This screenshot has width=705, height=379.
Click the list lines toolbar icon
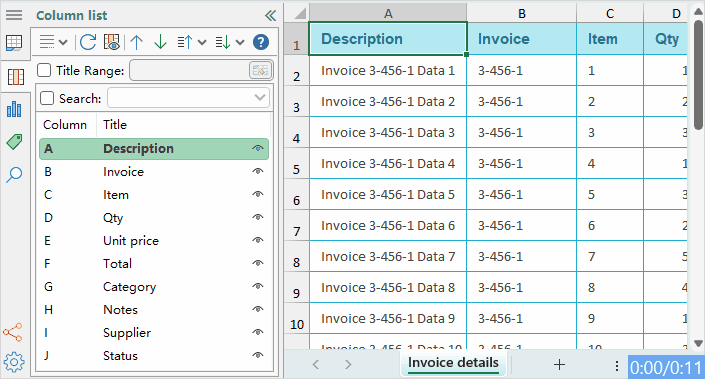point(47,42)
